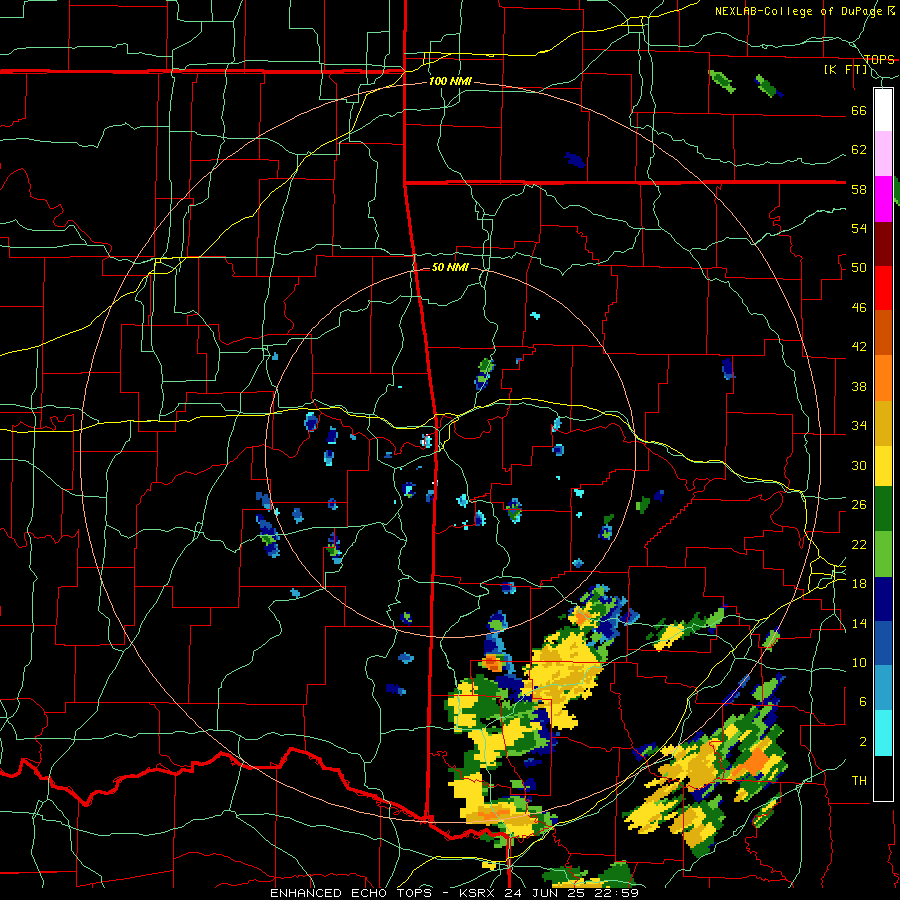Select the dark red legend swatch
The image size is (900, 900).
point(883,243)
